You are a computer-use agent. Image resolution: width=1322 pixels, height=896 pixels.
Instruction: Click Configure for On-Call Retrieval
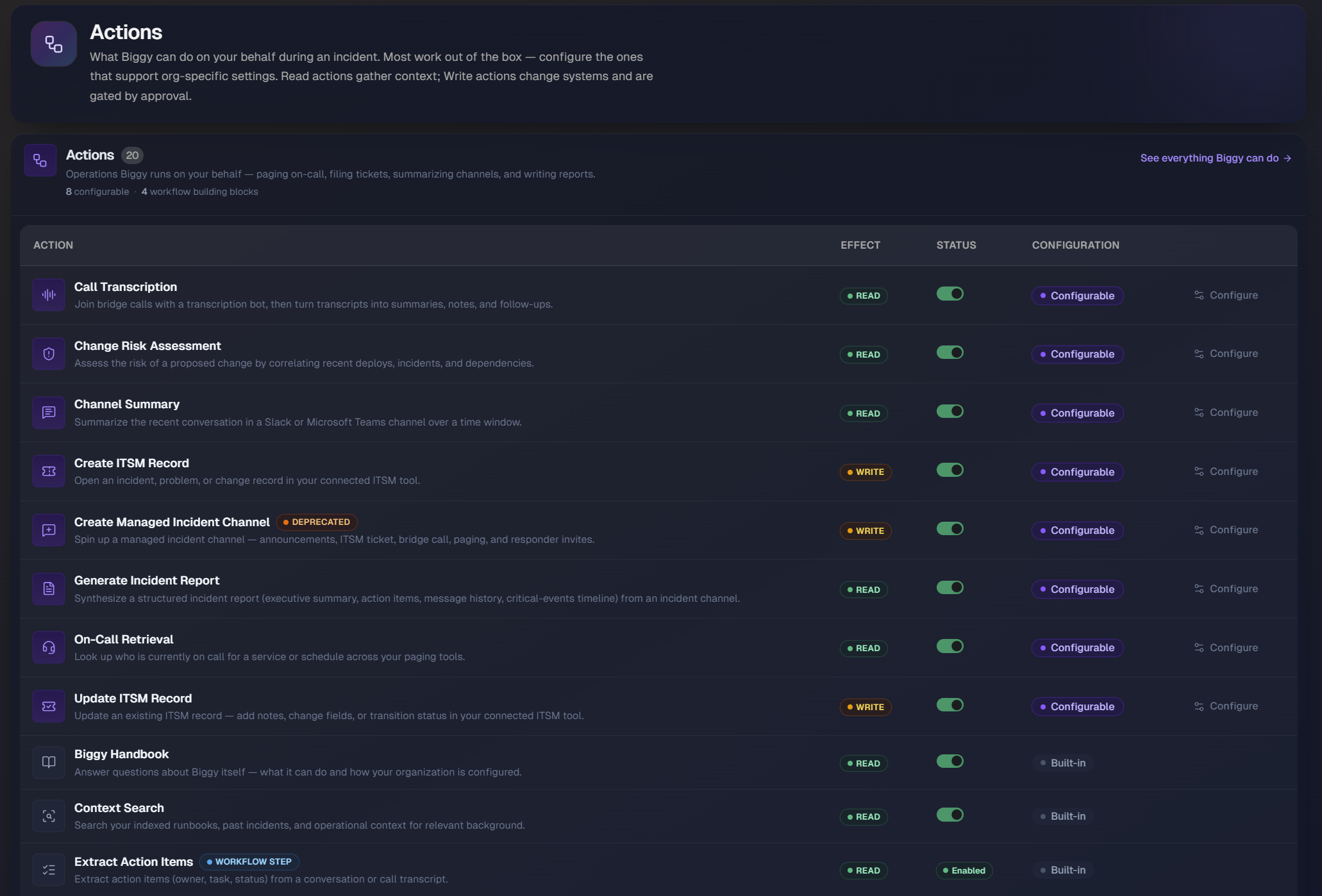pos(1226,647)
